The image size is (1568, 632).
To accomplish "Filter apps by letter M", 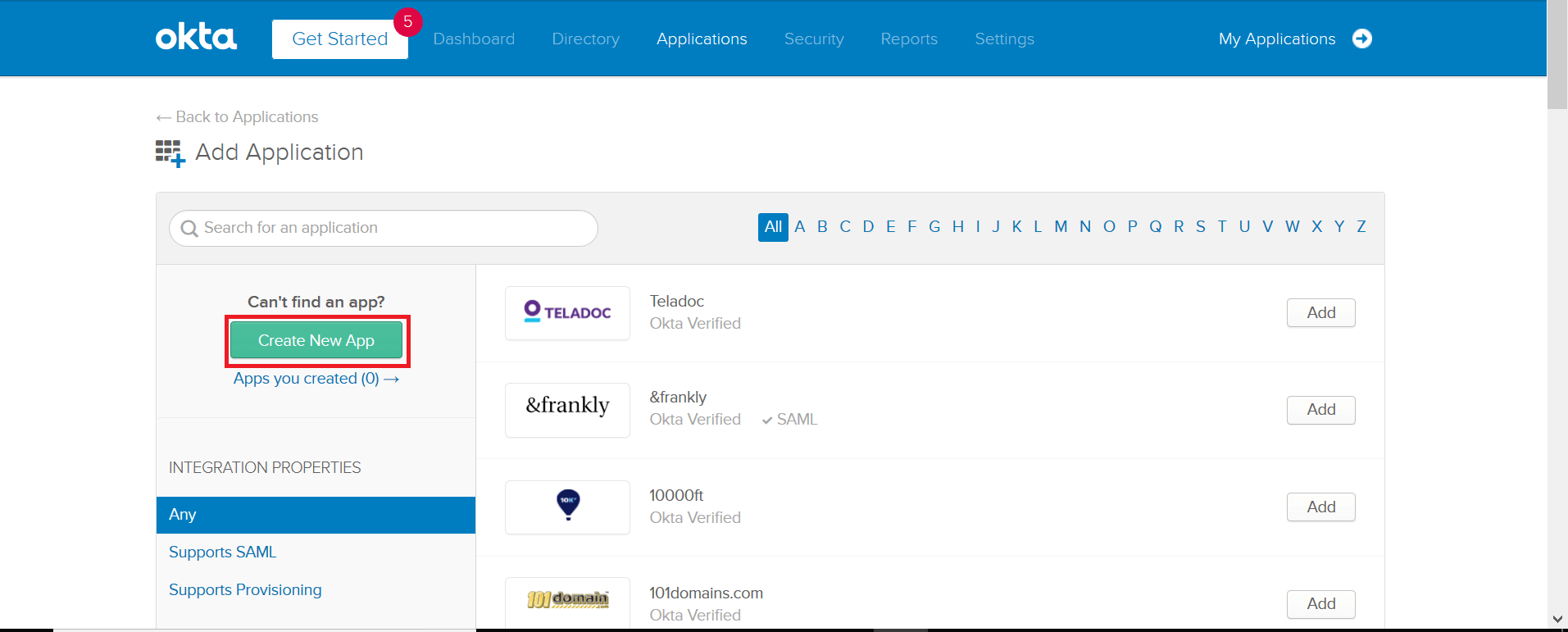I will [x=1061, y=227].
